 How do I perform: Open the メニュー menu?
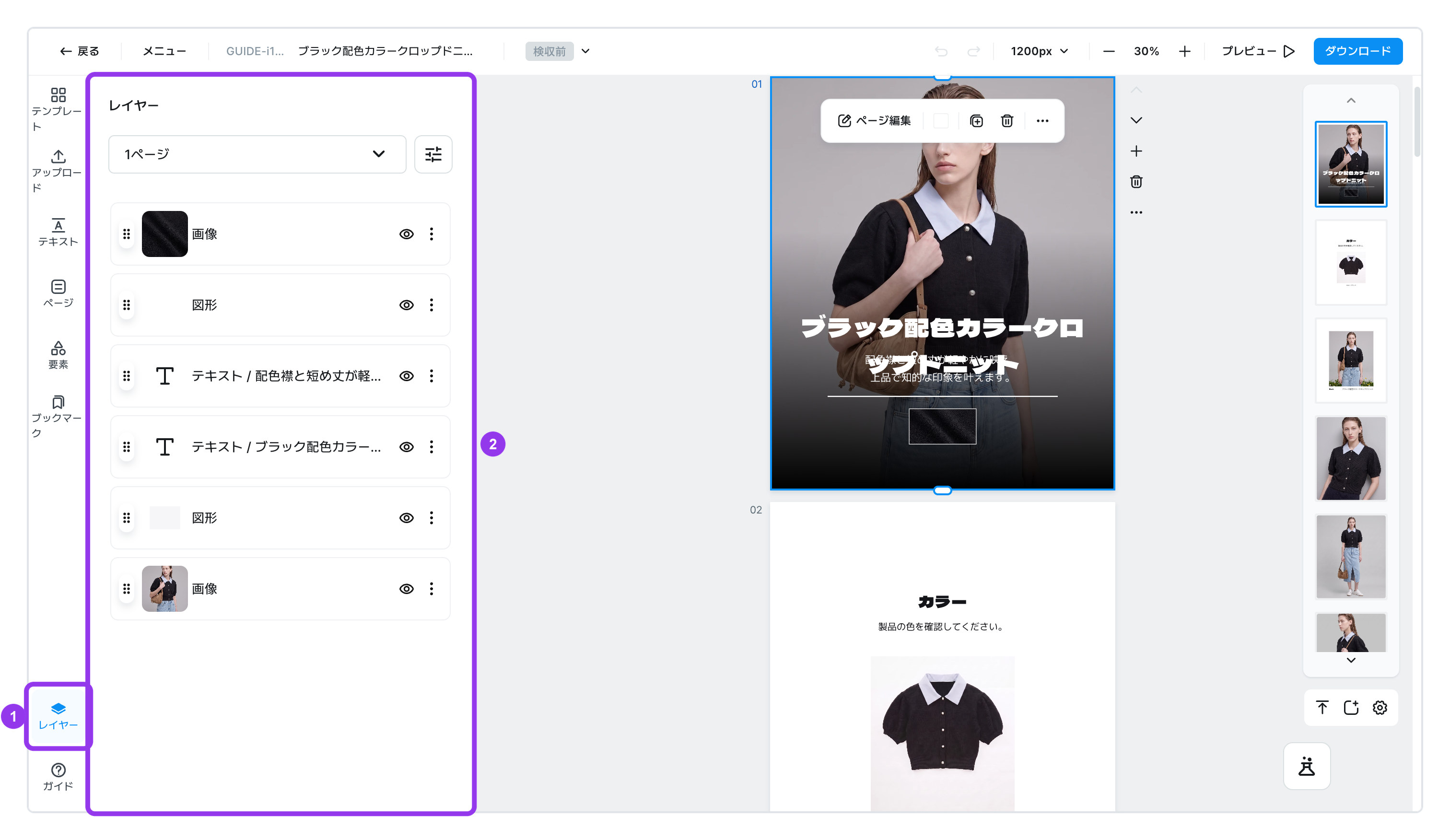pyautogui.click(x=164, y=51)
